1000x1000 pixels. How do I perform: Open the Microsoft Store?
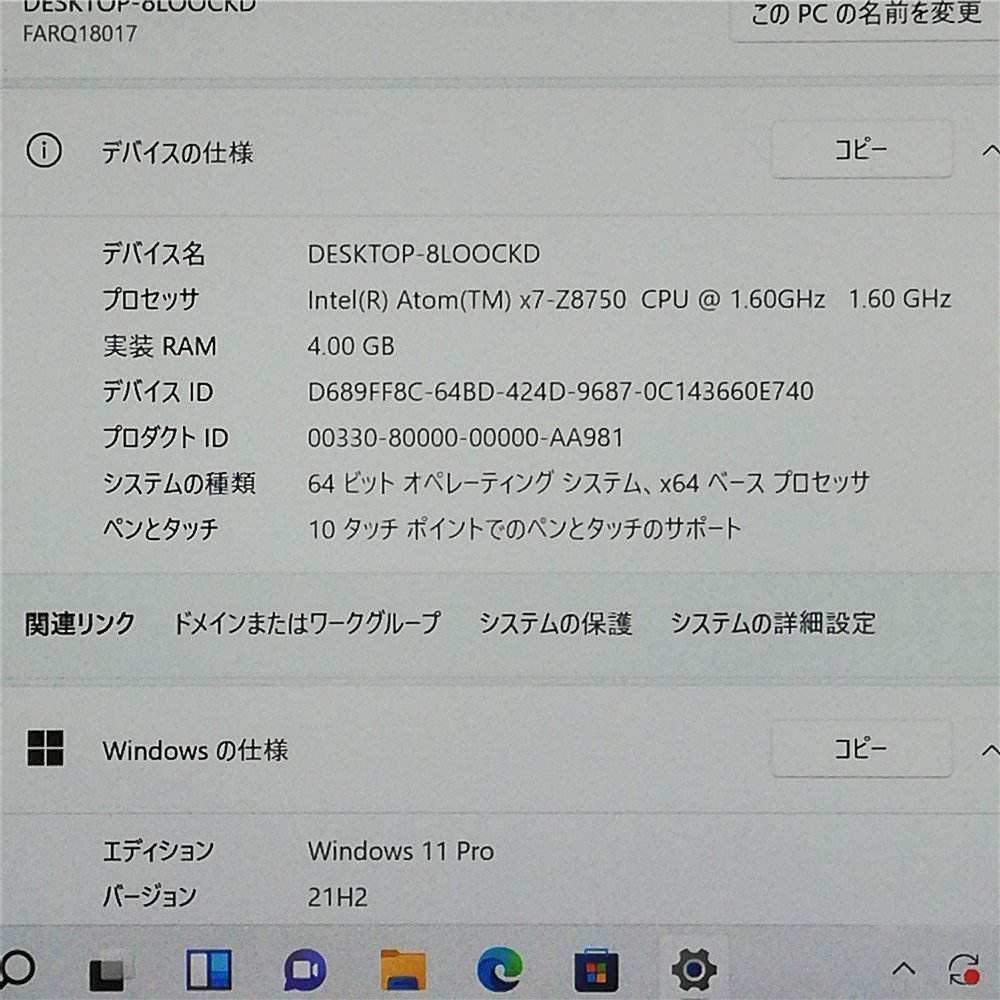coord(596,968)
